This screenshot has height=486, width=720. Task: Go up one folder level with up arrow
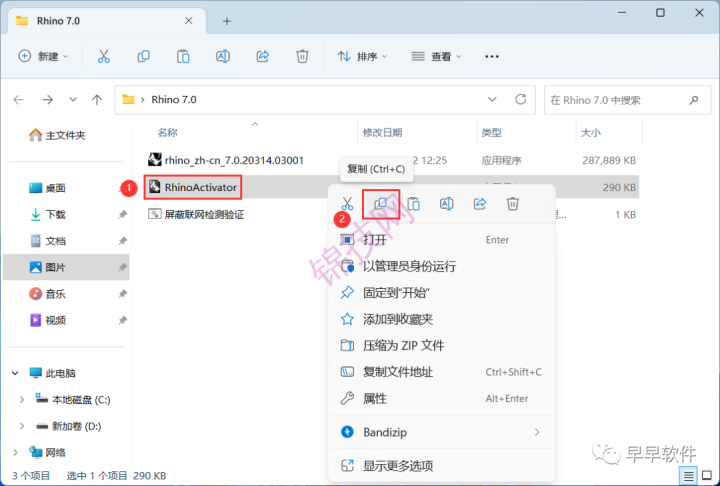point(97,100)
